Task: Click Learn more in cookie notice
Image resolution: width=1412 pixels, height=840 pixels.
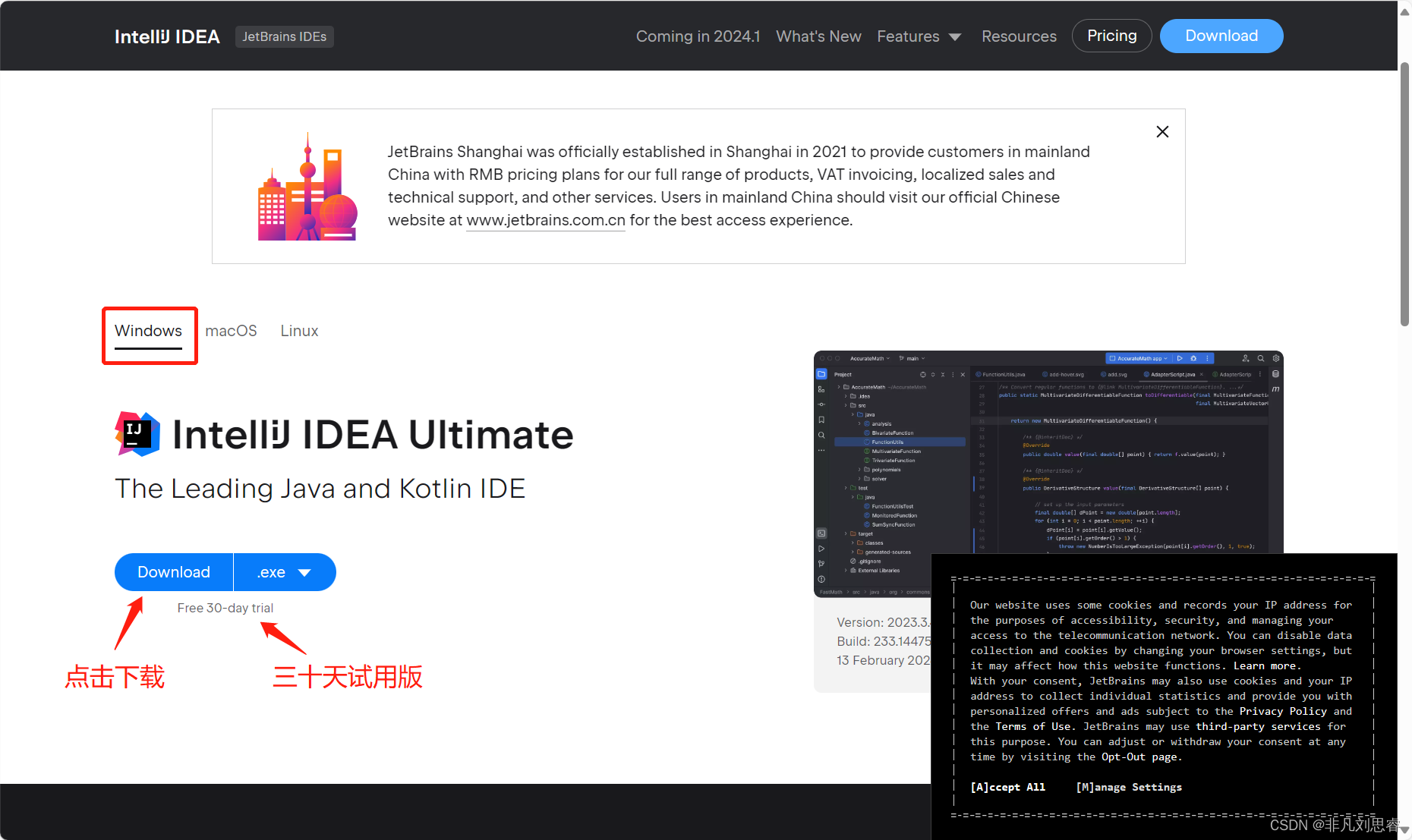Action: tap(1264, 665)
